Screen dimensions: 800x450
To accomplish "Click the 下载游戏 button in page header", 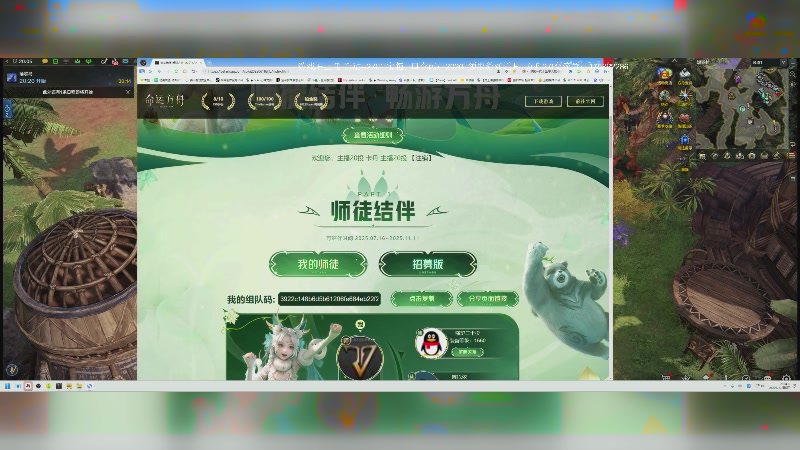I will 543,101.
